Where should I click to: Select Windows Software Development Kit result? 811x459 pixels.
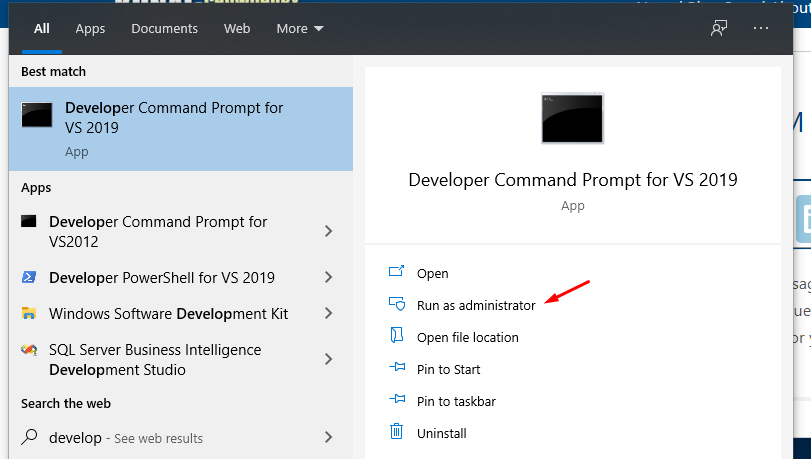pos(181,313)
